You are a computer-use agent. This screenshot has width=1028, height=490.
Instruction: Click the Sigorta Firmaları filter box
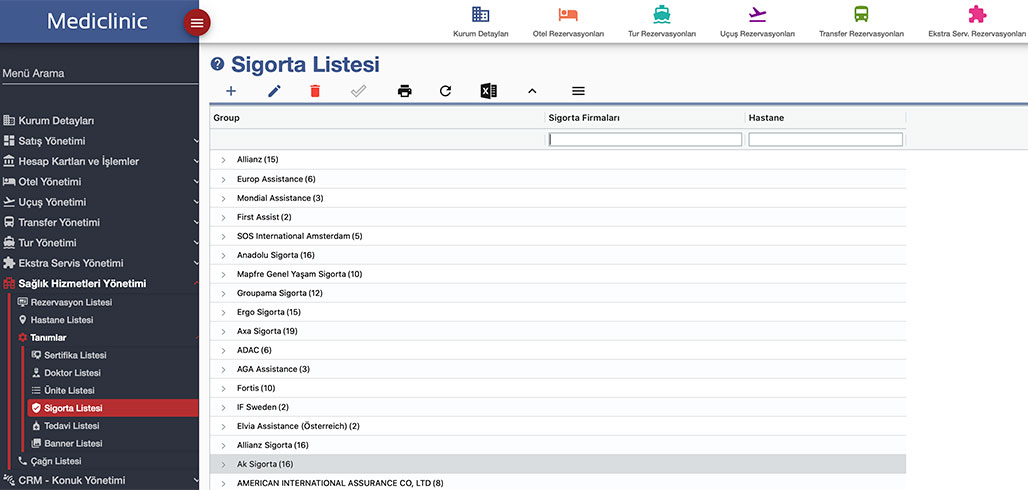[645, 139]
